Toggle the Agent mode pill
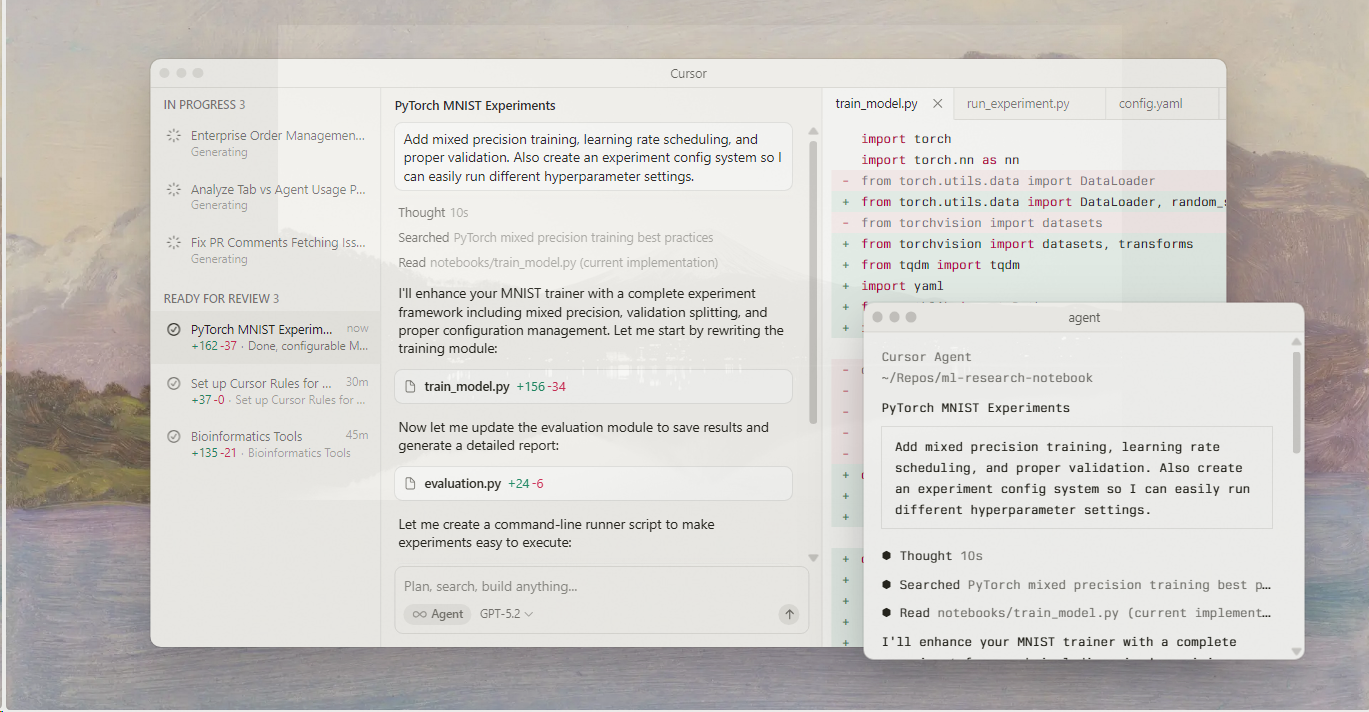 (x=438, y=614)
